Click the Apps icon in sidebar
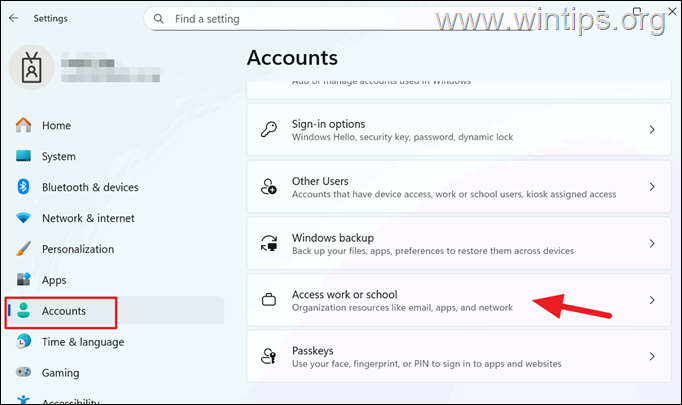Image resolution: width=682 pixels, height=405 pixels. pos(23,279)
